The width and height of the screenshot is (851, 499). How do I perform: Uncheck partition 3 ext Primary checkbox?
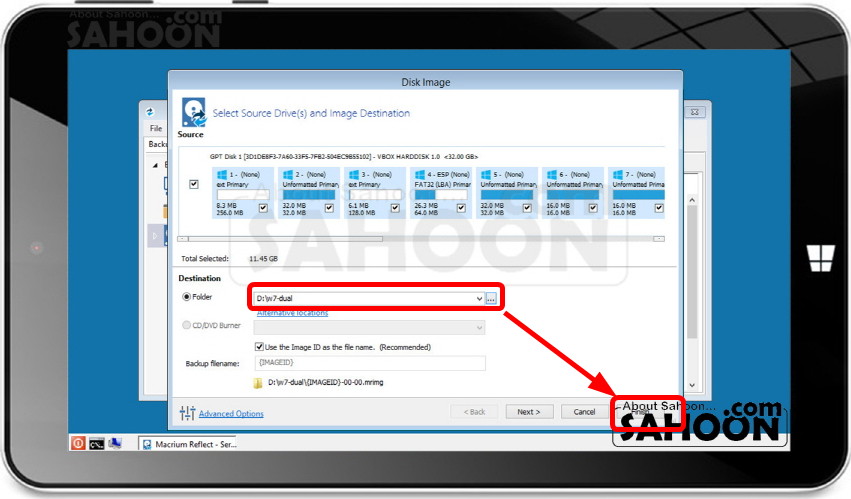coord(395,208)
